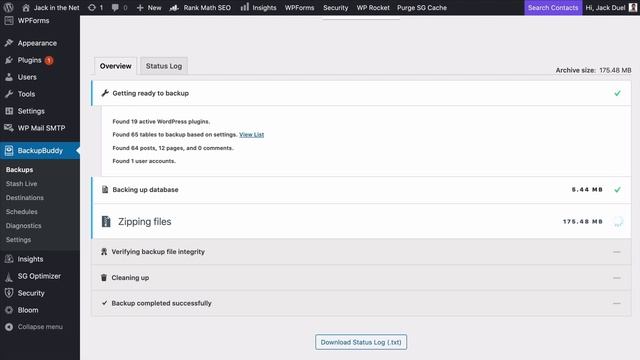Click the Security shield icon in sidebar
The image size is (640, 360).
click(9, 293)
